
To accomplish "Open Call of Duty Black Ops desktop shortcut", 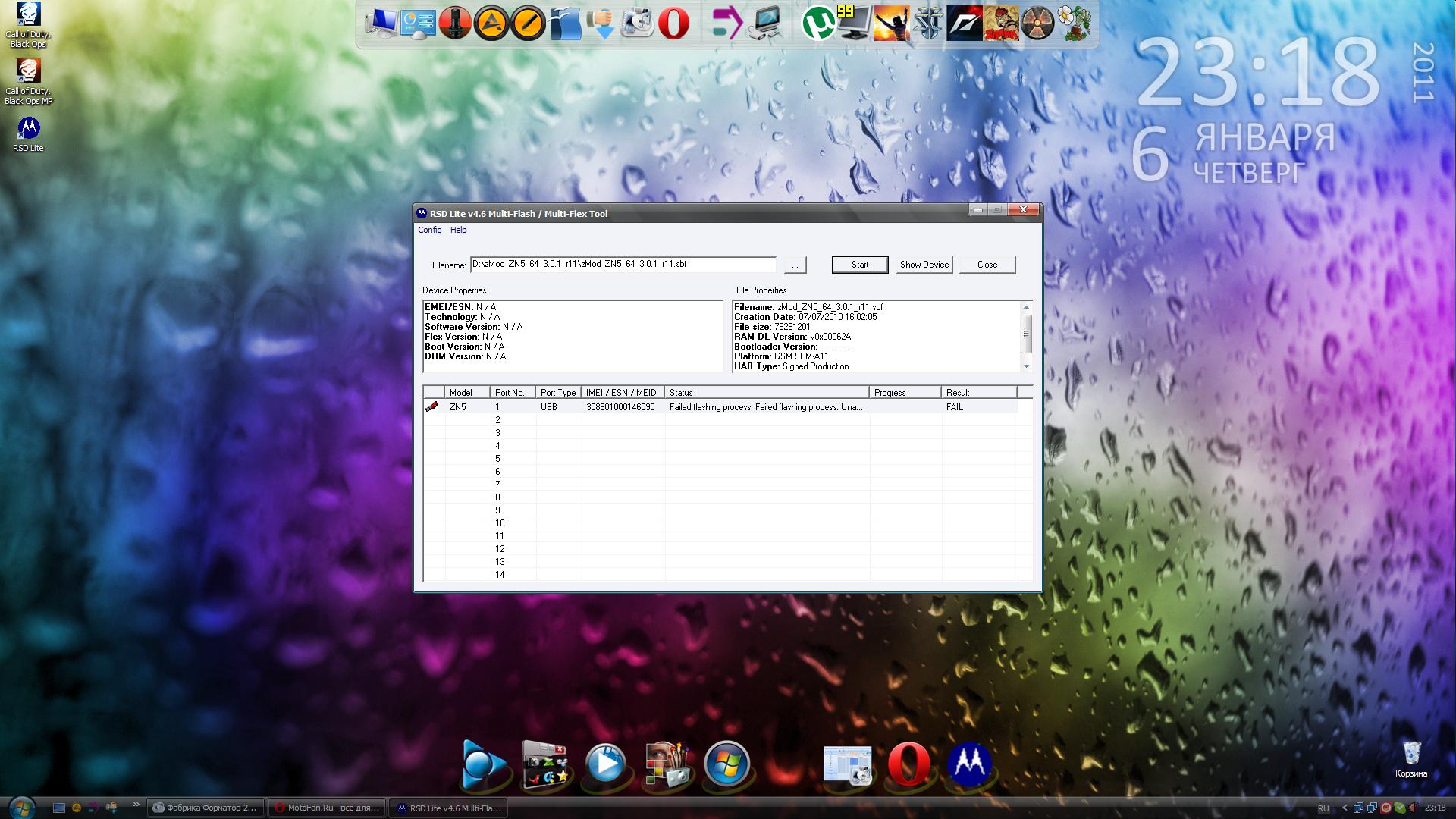I will pos(29,25).
